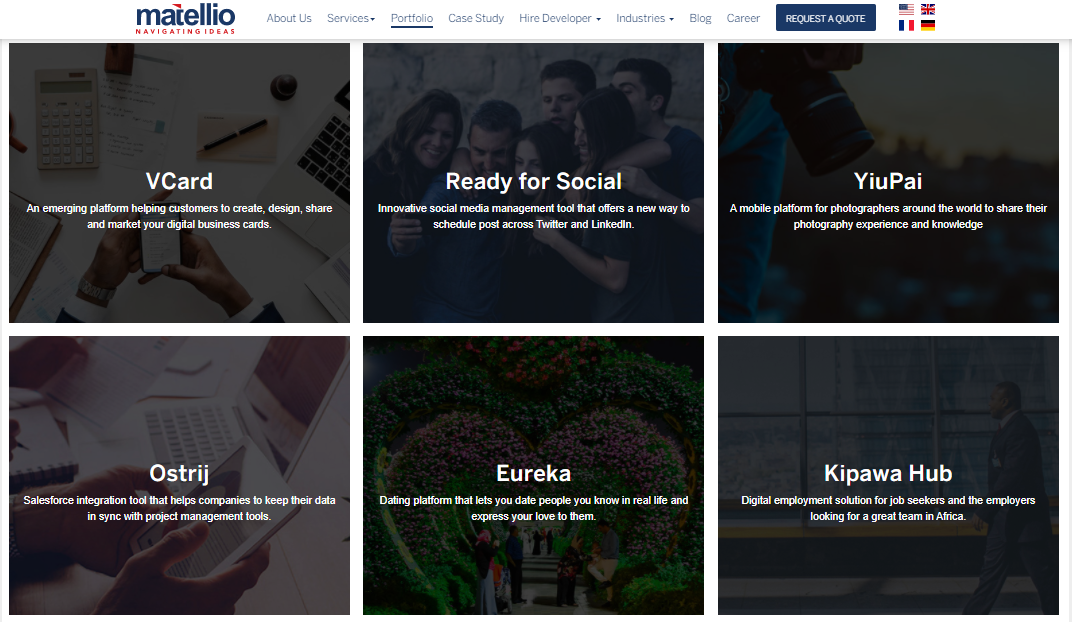Click the Matellio logo
Screen dimensions: 1072x622
185,17
